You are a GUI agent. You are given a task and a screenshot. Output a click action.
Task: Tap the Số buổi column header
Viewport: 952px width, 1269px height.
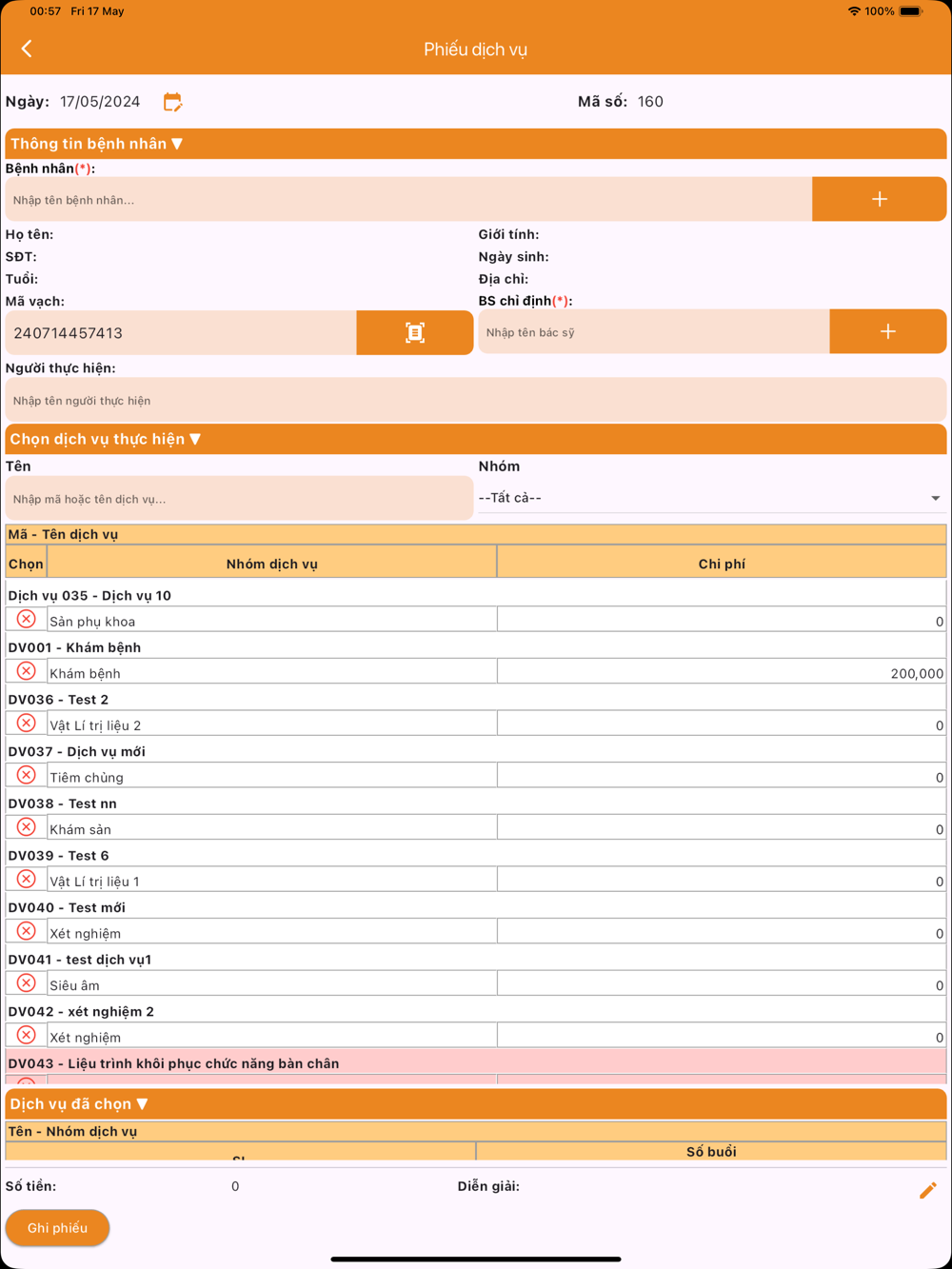tap(711, 1151)
